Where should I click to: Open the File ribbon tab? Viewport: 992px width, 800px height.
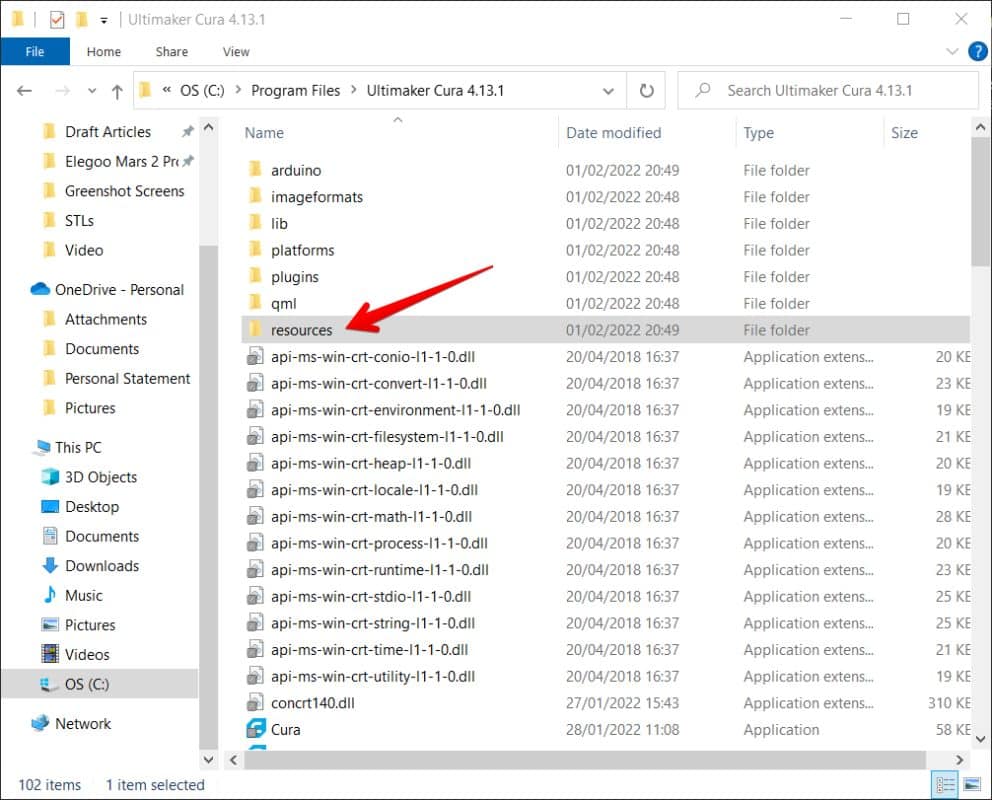[35, 51]
